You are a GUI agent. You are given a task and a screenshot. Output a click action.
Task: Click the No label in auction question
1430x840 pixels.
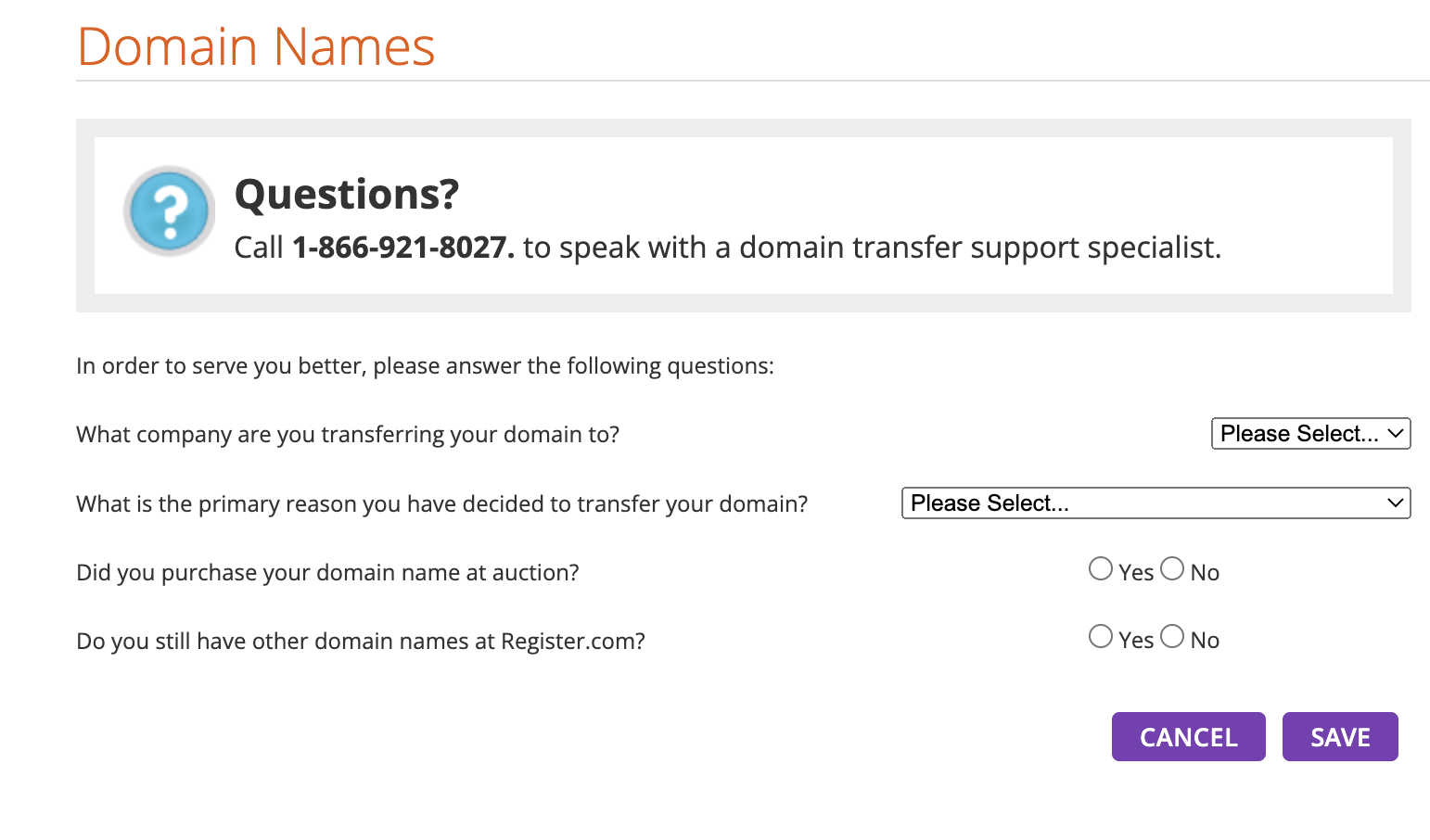(x=1205, y=573)
